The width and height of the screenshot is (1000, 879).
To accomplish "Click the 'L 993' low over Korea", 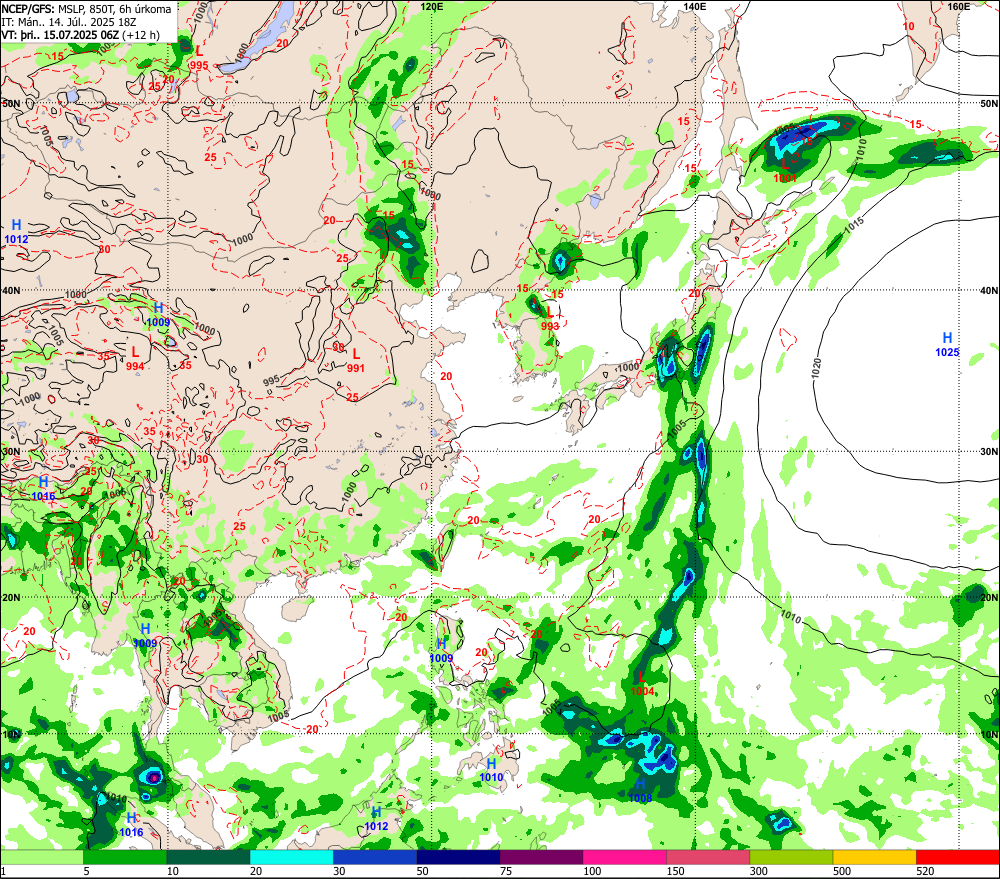I will click(550, 319).
